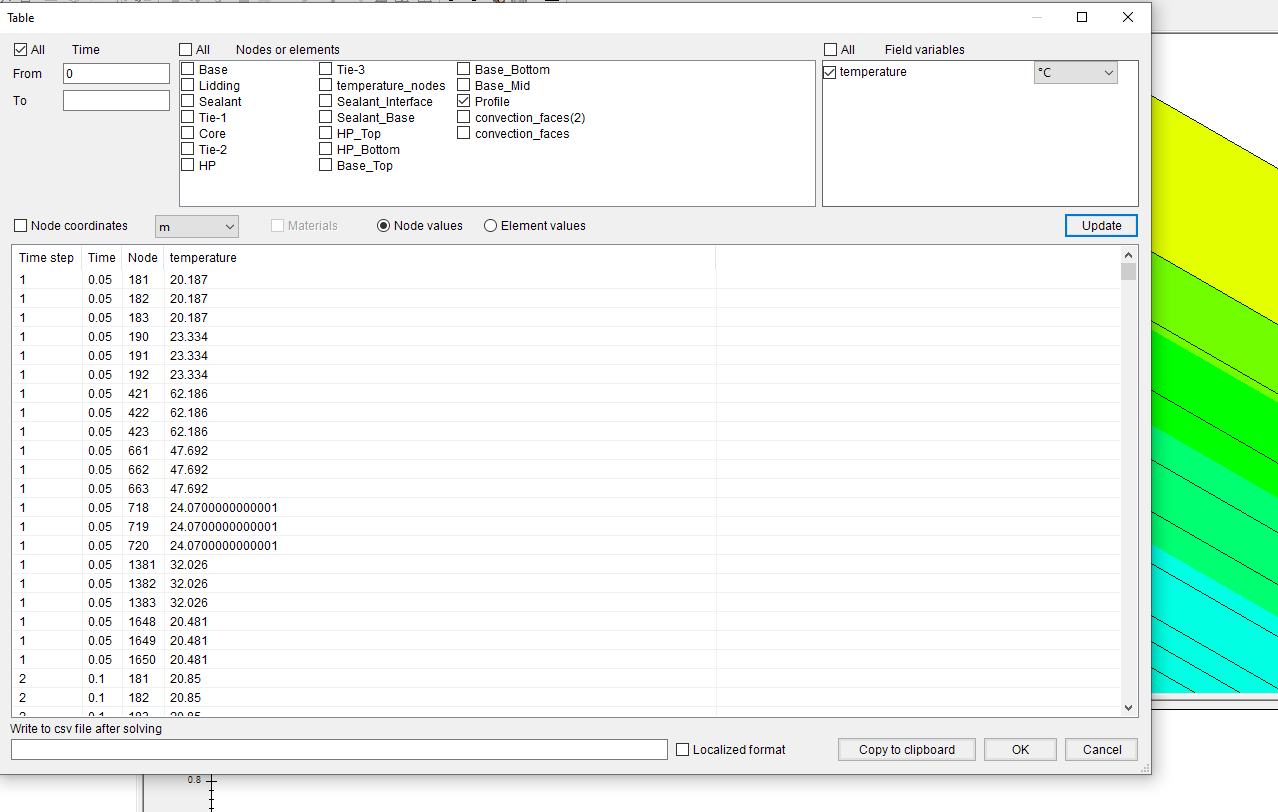This screenshot has width=1278, height=812.
Task: Enable Node coordinates checkbox
Action: [x=20, y=226]
